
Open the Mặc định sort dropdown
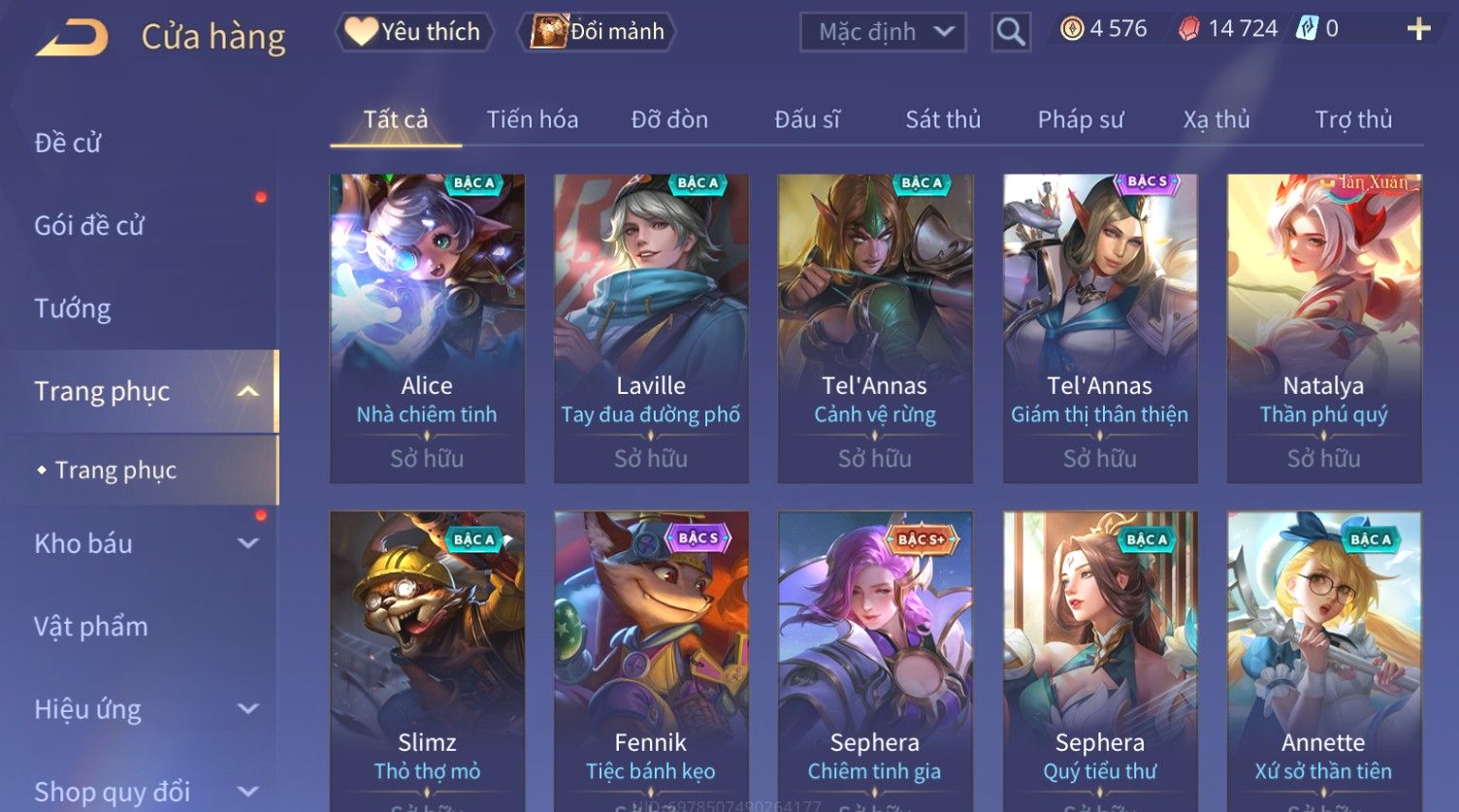point(883,32)
